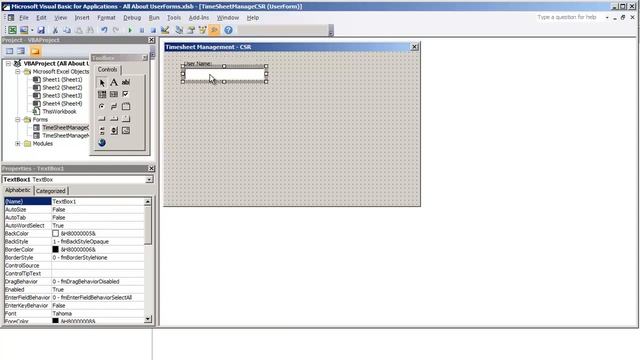The height and width of the screenshot is (360, 640).
Task: Click View Code in the Project panel
Action: coord(9,51)
